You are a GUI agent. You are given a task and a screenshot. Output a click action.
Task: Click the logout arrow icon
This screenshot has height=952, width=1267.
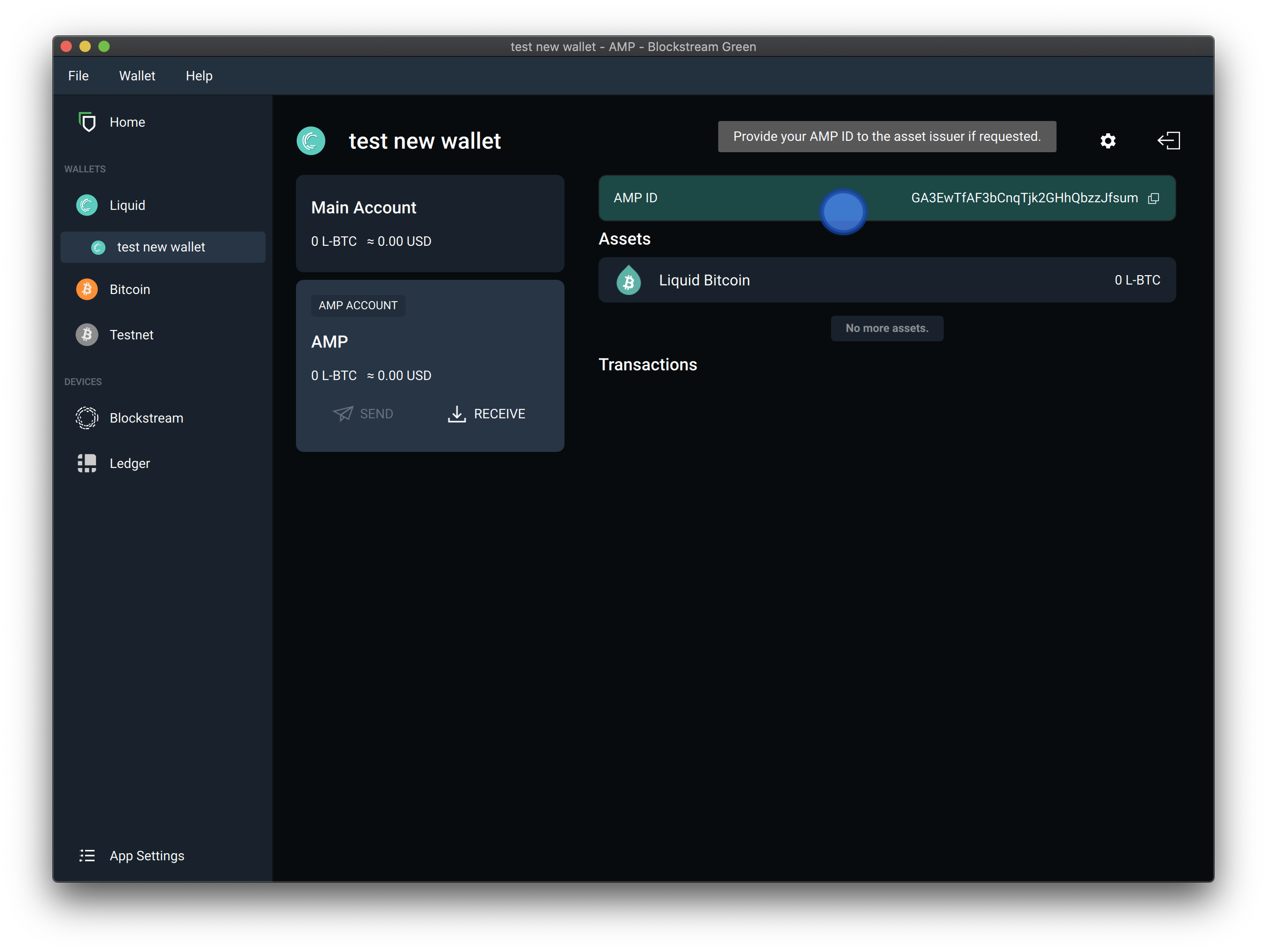click(1169, 141)
